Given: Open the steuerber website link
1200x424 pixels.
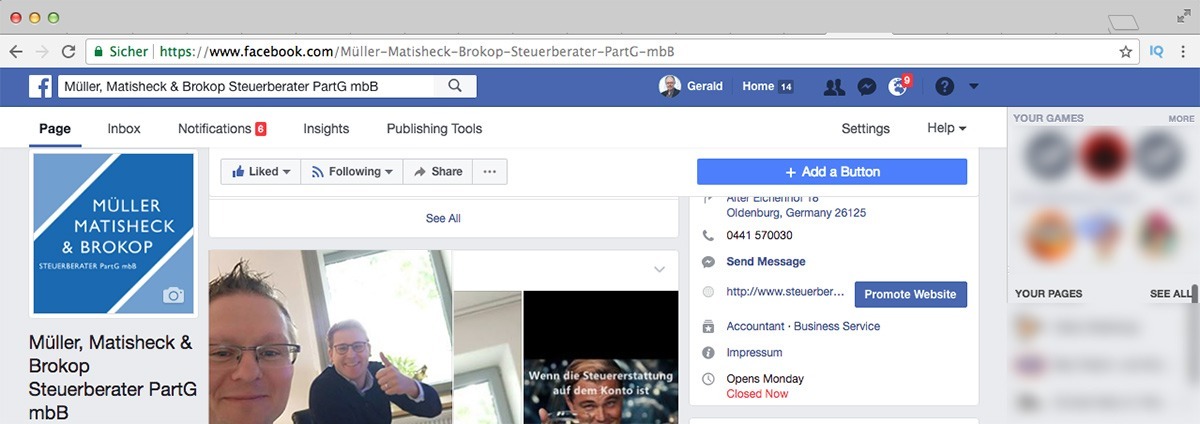Looking at the screenshot, I should pos(786,293).
